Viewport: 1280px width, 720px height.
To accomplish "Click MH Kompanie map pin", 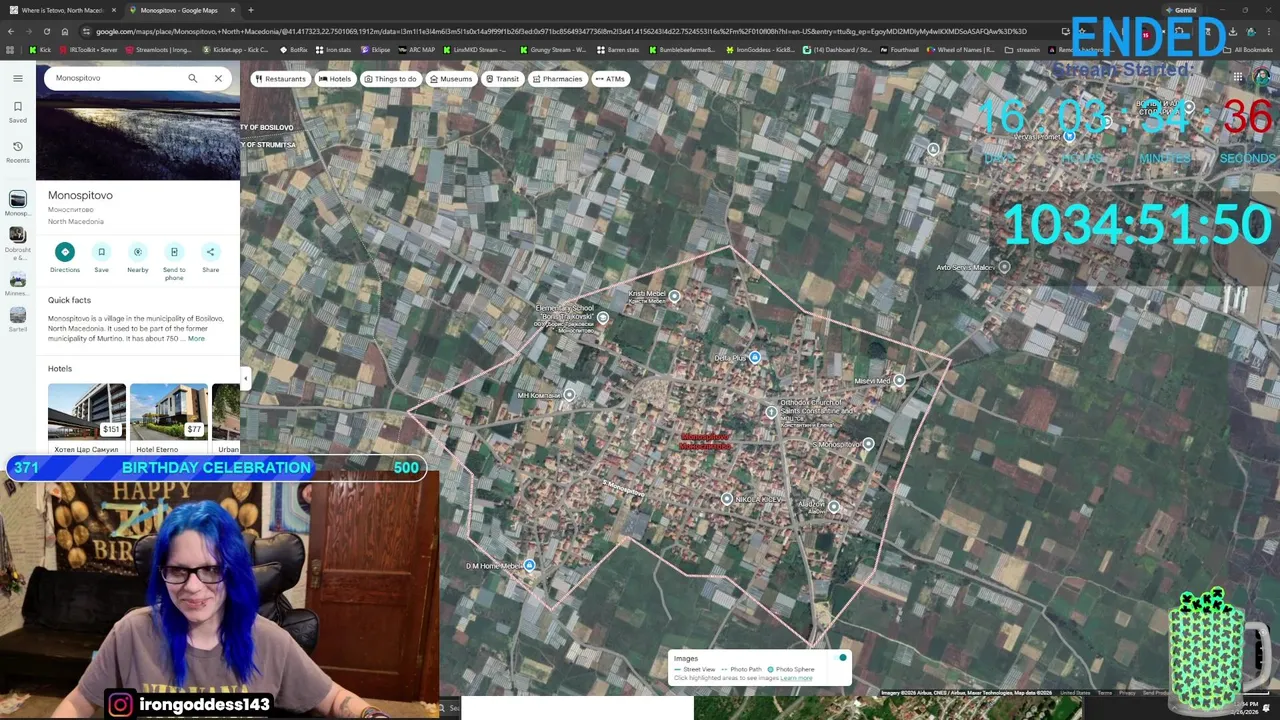I will (x=569, y=395).
